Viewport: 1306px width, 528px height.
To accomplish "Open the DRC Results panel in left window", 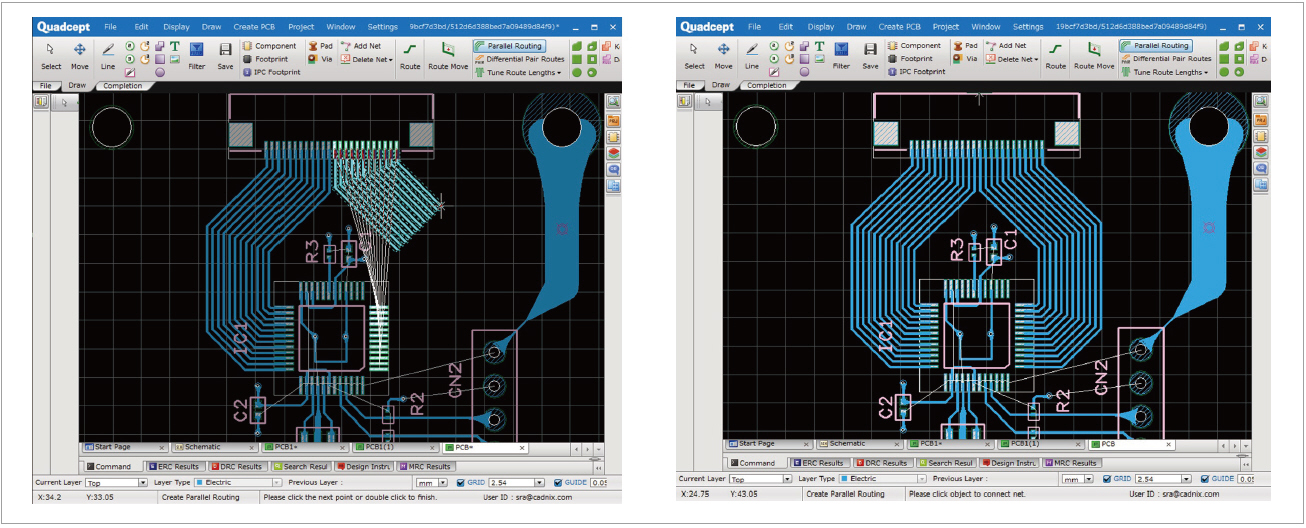I will (236, 466).
